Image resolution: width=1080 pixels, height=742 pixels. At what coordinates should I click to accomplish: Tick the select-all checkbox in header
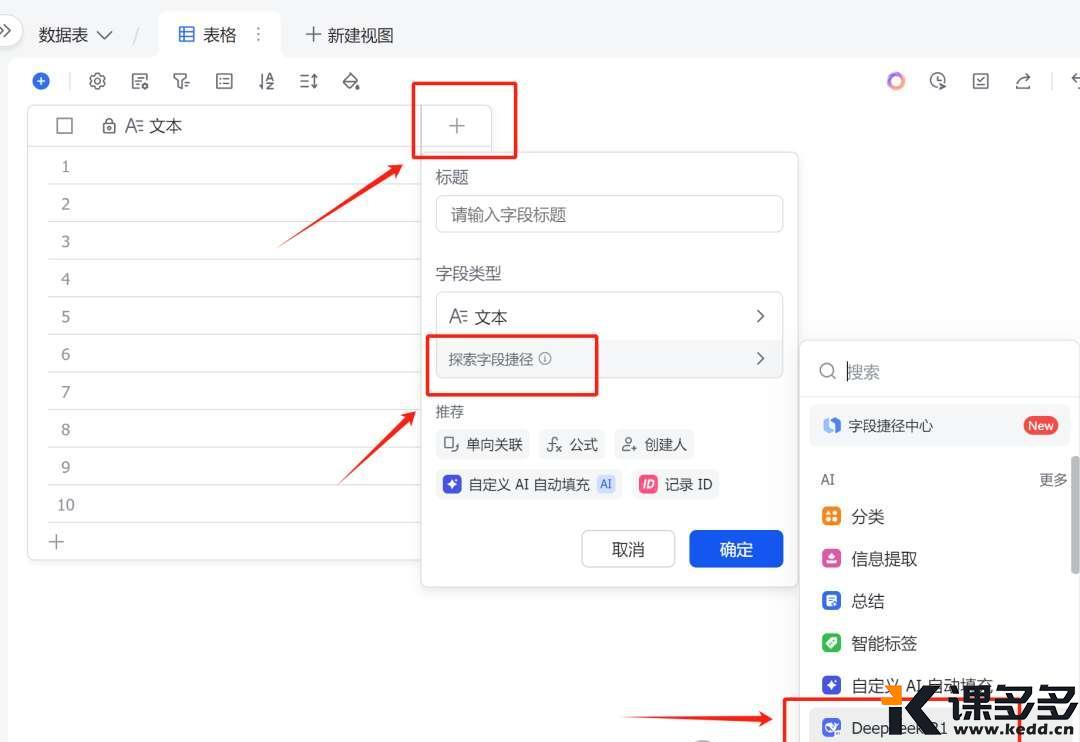65,126
